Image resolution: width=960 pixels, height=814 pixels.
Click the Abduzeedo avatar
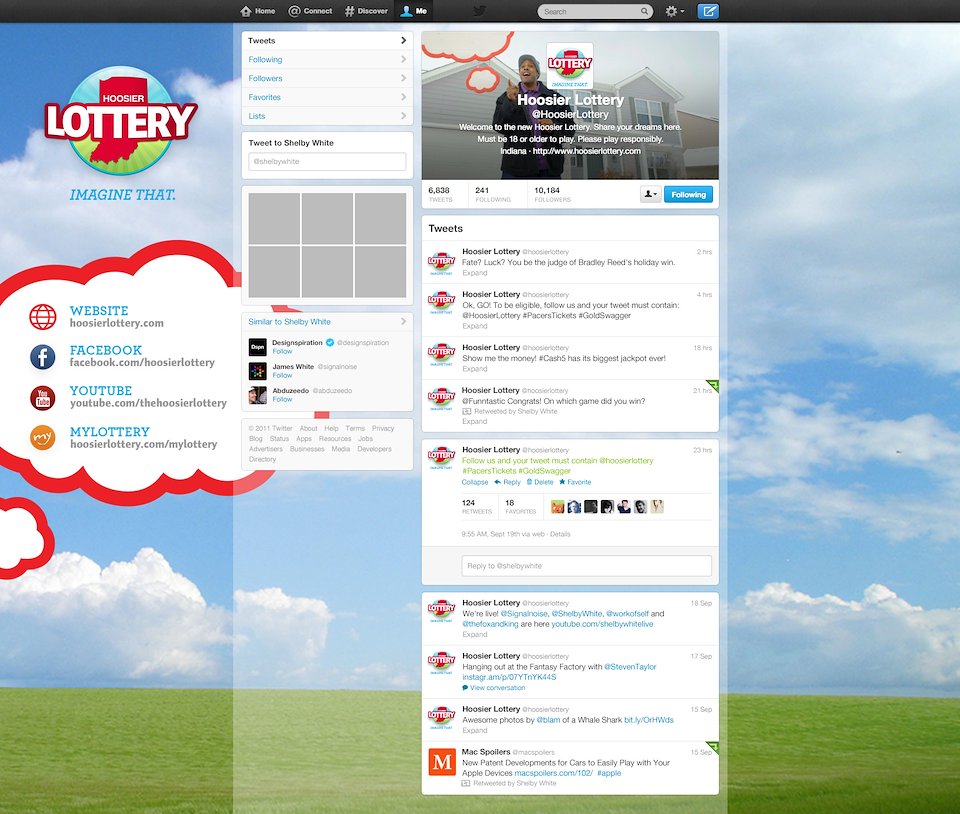tap(258, 395)
